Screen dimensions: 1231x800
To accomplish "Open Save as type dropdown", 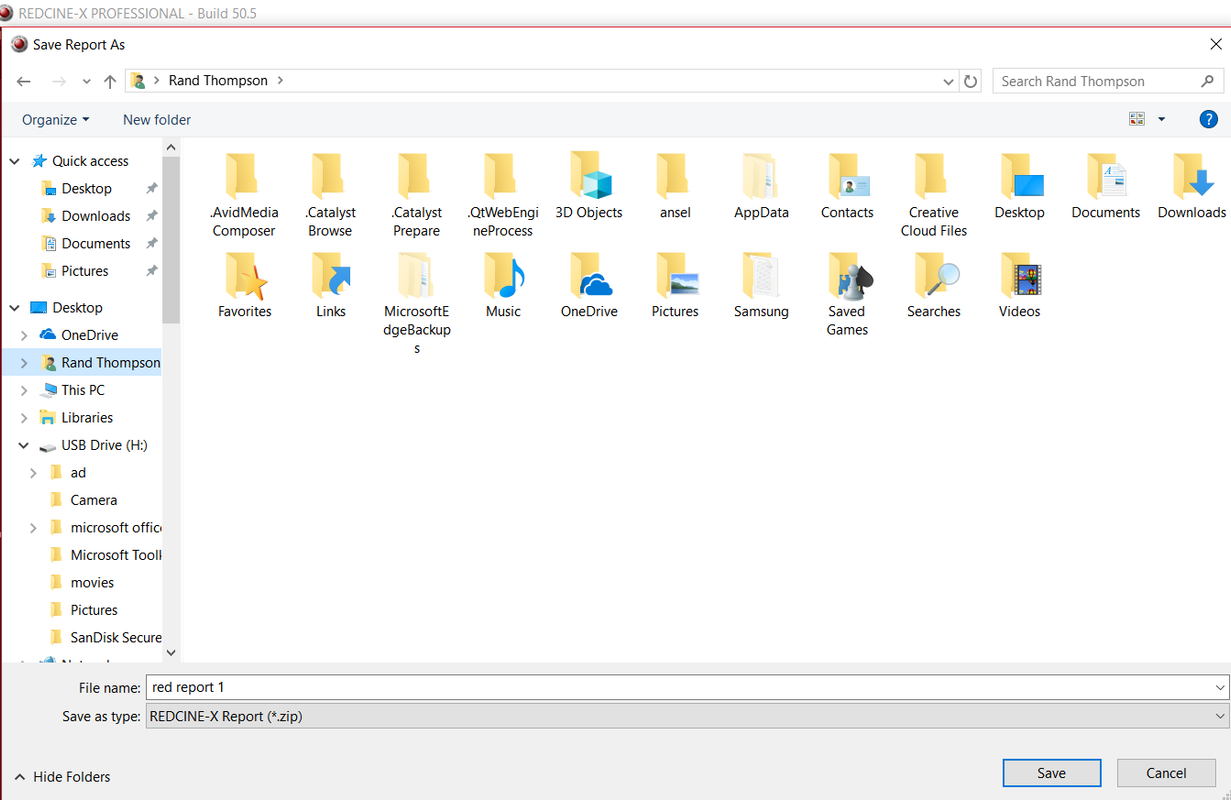I will (x=1220, y=716).
